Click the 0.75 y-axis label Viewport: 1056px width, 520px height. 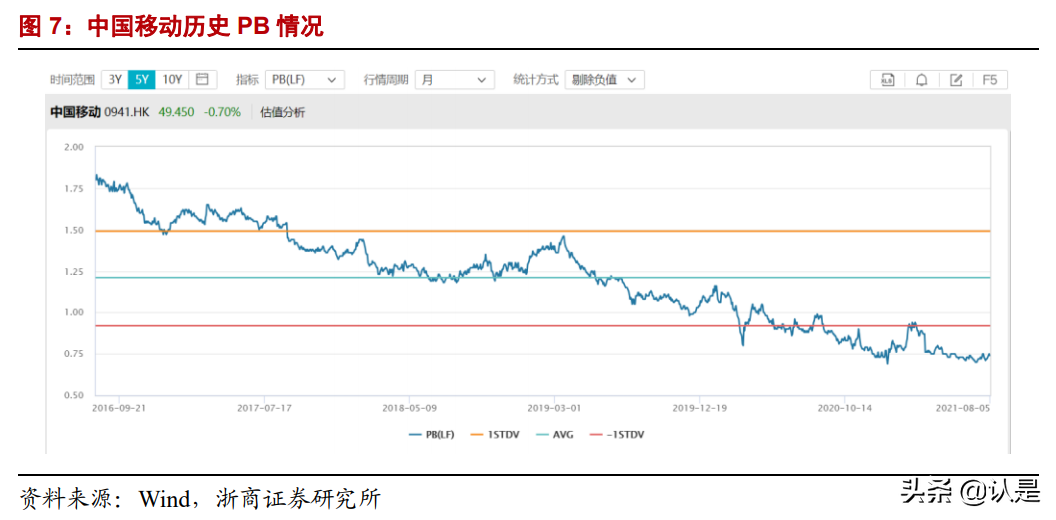click(75, 354)
